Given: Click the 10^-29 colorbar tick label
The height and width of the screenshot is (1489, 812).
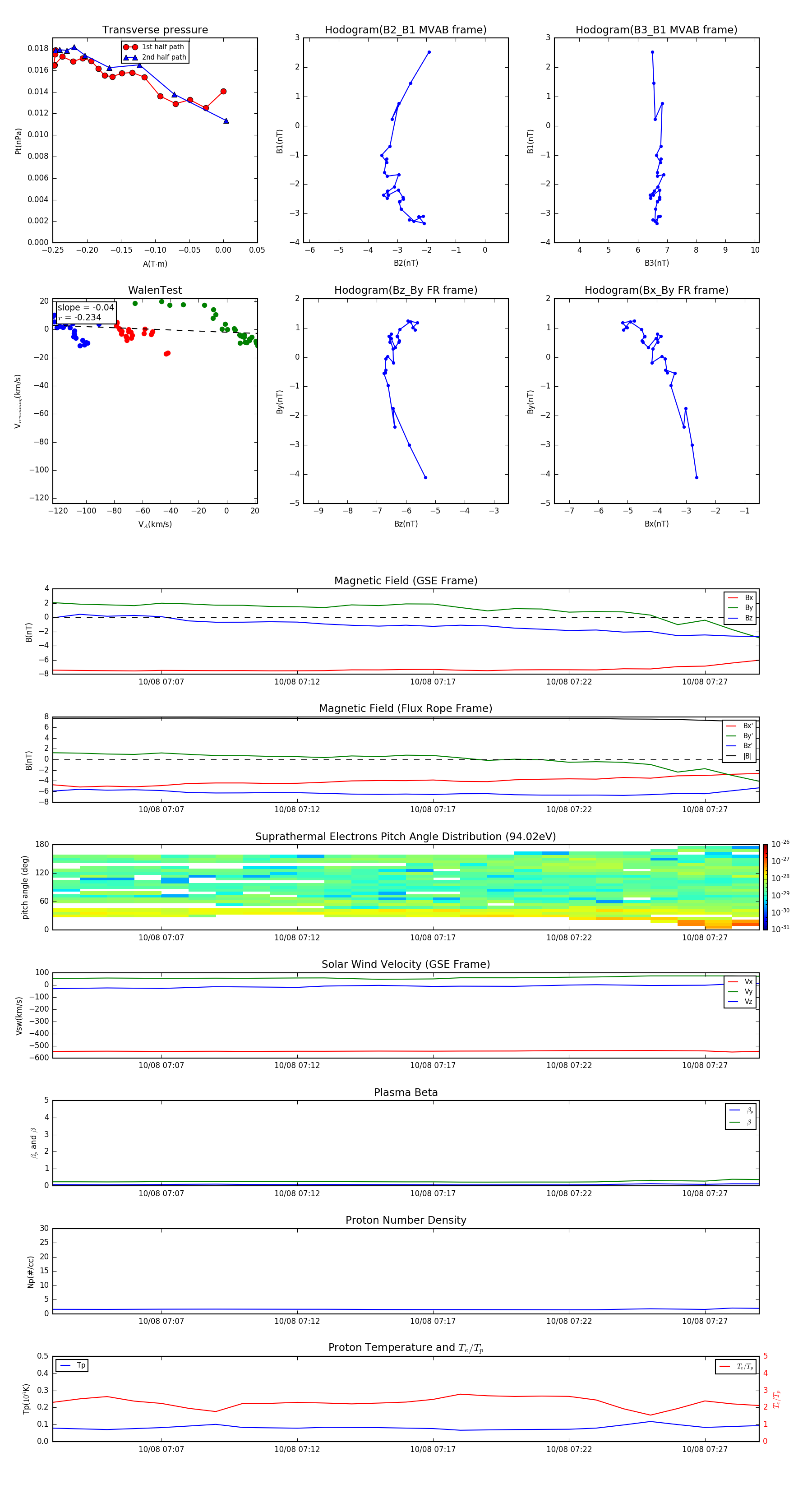Looking at the screenshot, I should click(x=780, y=894).
